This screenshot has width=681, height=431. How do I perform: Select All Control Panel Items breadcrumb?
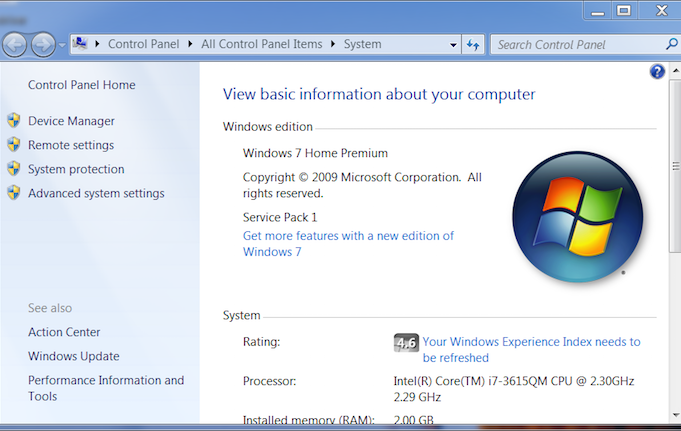click(261, 44)
